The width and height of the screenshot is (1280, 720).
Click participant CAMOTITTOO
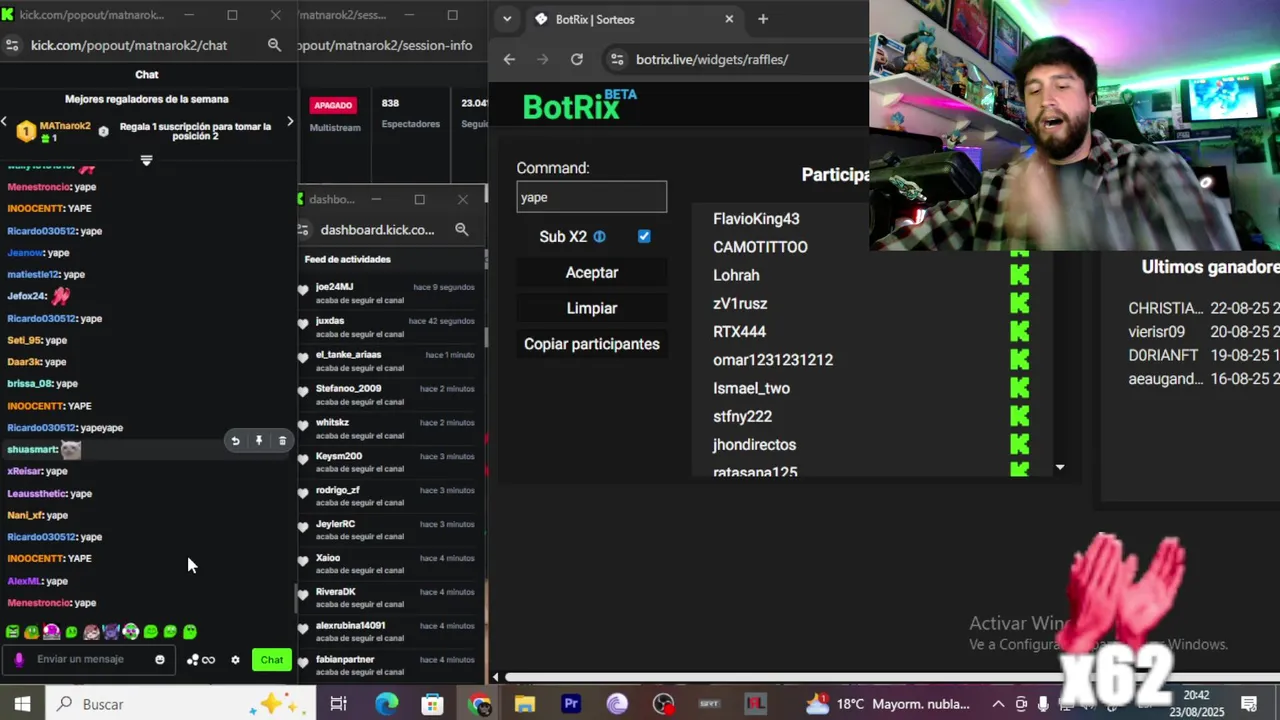pos(760,247)
